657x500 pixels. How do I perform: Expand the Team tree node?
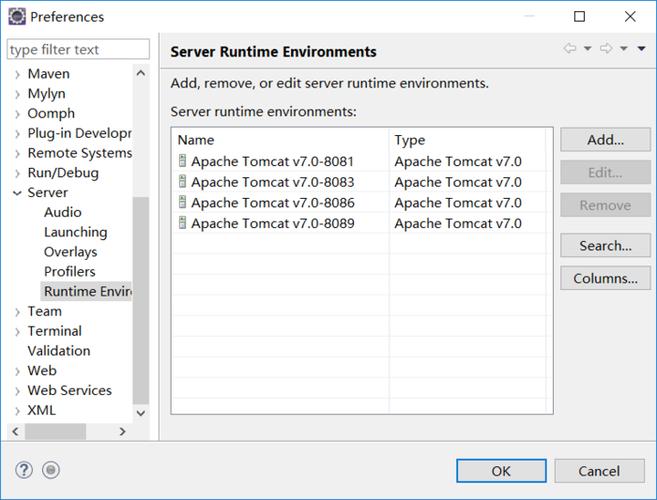(x=17, y=312)
